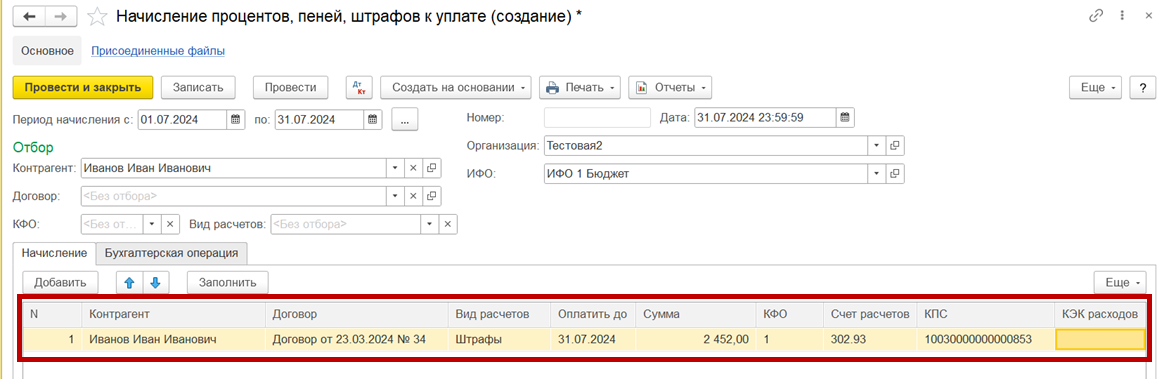Open the Отчеты dropdown menu
This screenshot has height=379, width=1157.
coord(671,88)
